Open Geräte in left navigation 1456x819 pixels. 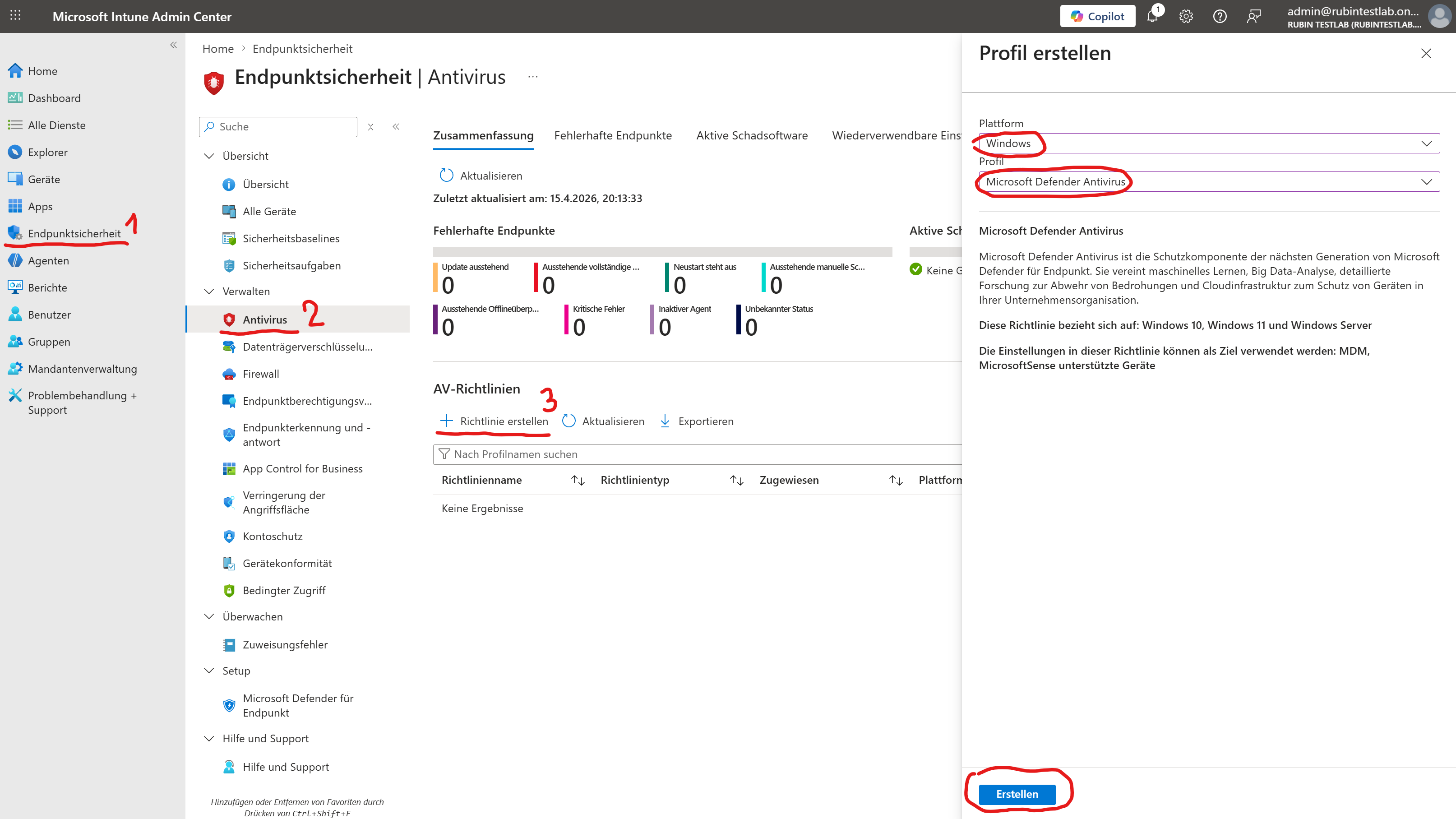pos(43,179)
